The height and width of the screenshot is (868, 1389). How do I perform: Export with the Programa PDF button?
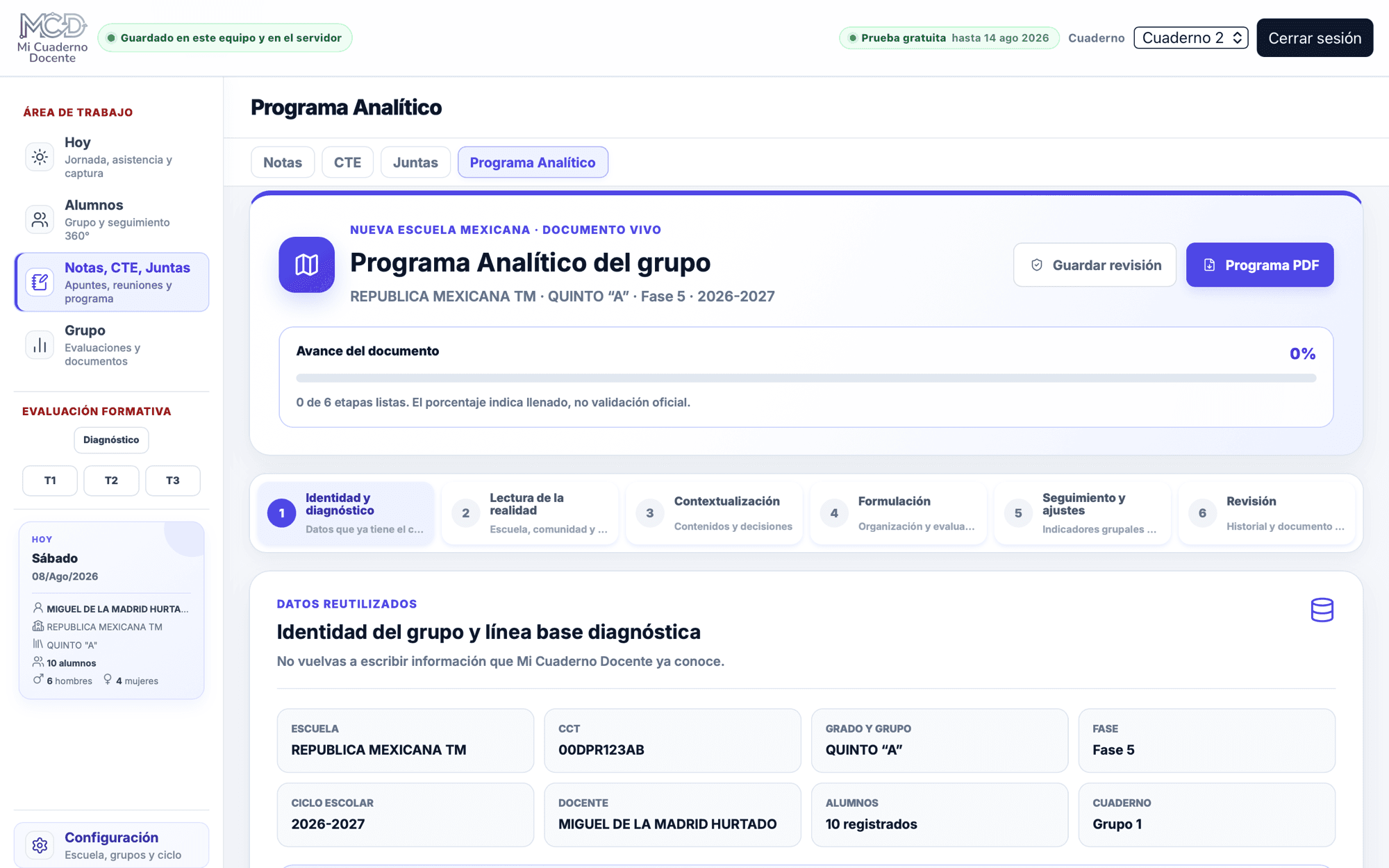point(1260,265)
